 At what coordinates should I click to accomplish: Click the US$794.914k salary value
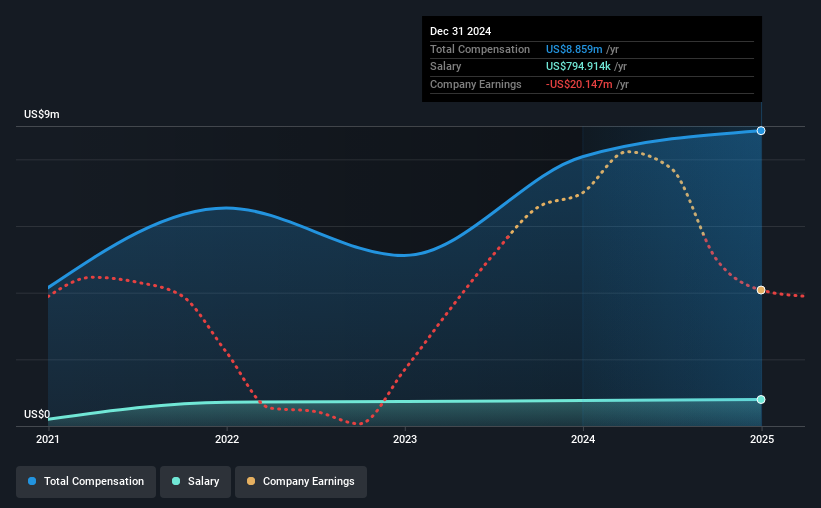[x=578, y=67]
